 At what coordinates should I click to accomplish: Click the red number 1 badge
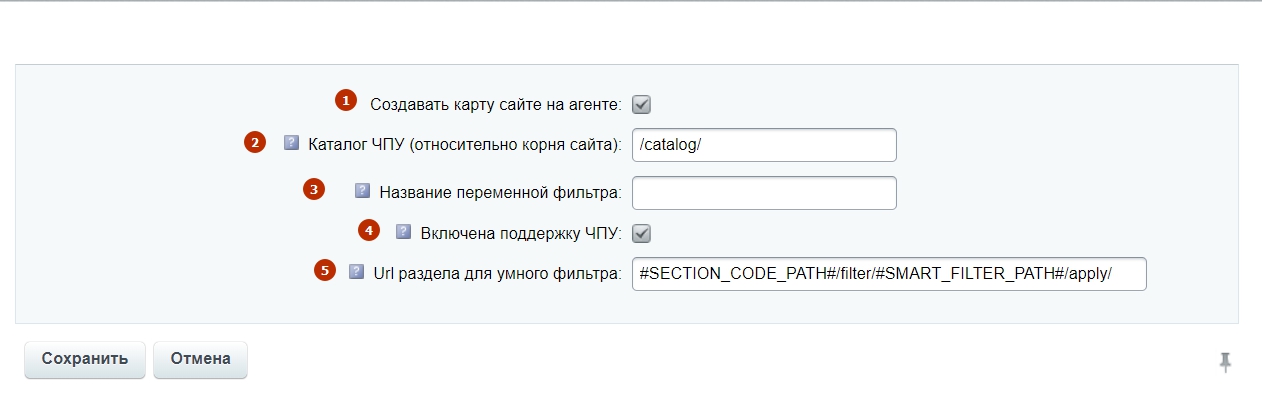point(345,100)
